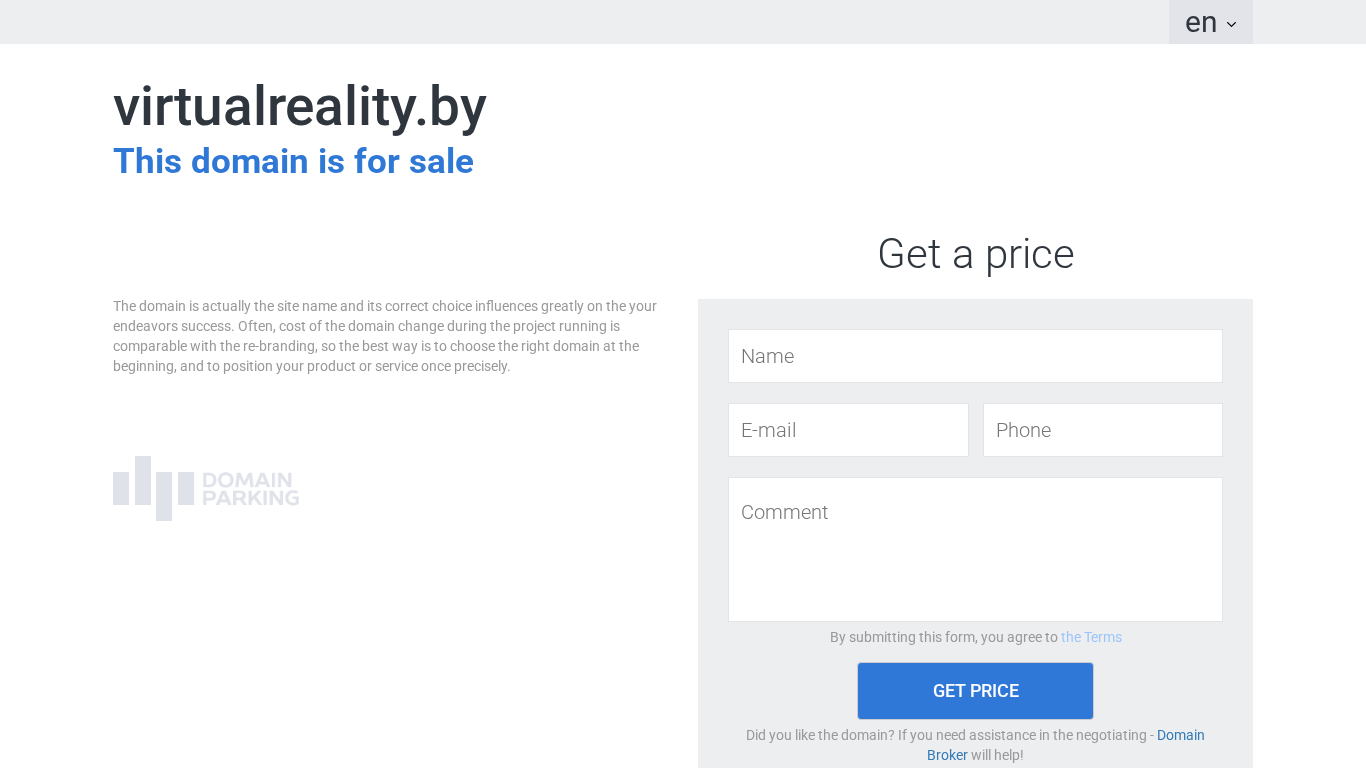This screenshot has width=1366, height=768.
Task: Open the "en" language dropdown
Action: coord(1209,22)
